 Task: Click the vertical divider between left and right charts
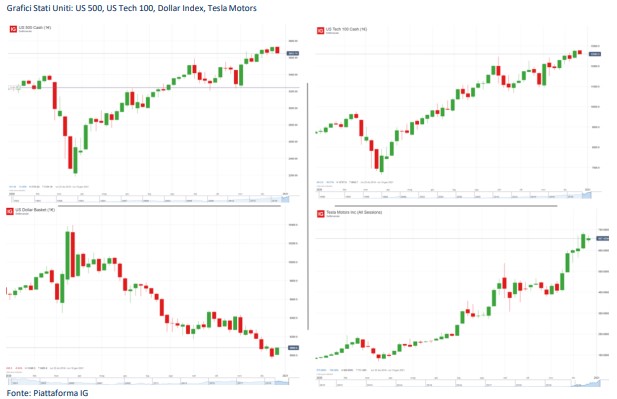point(308,206)
